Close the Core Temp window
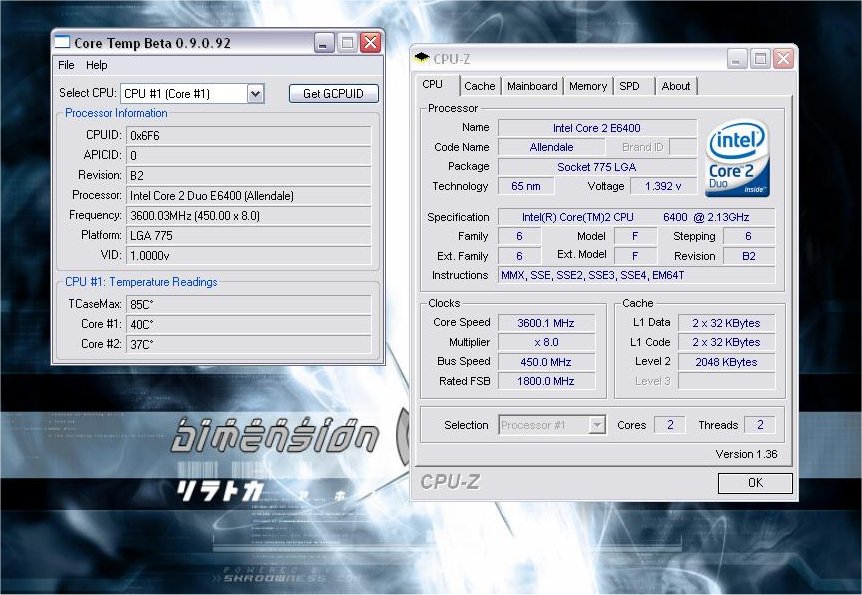The height and width of the screenshot is (595, 862). (371, 42)
